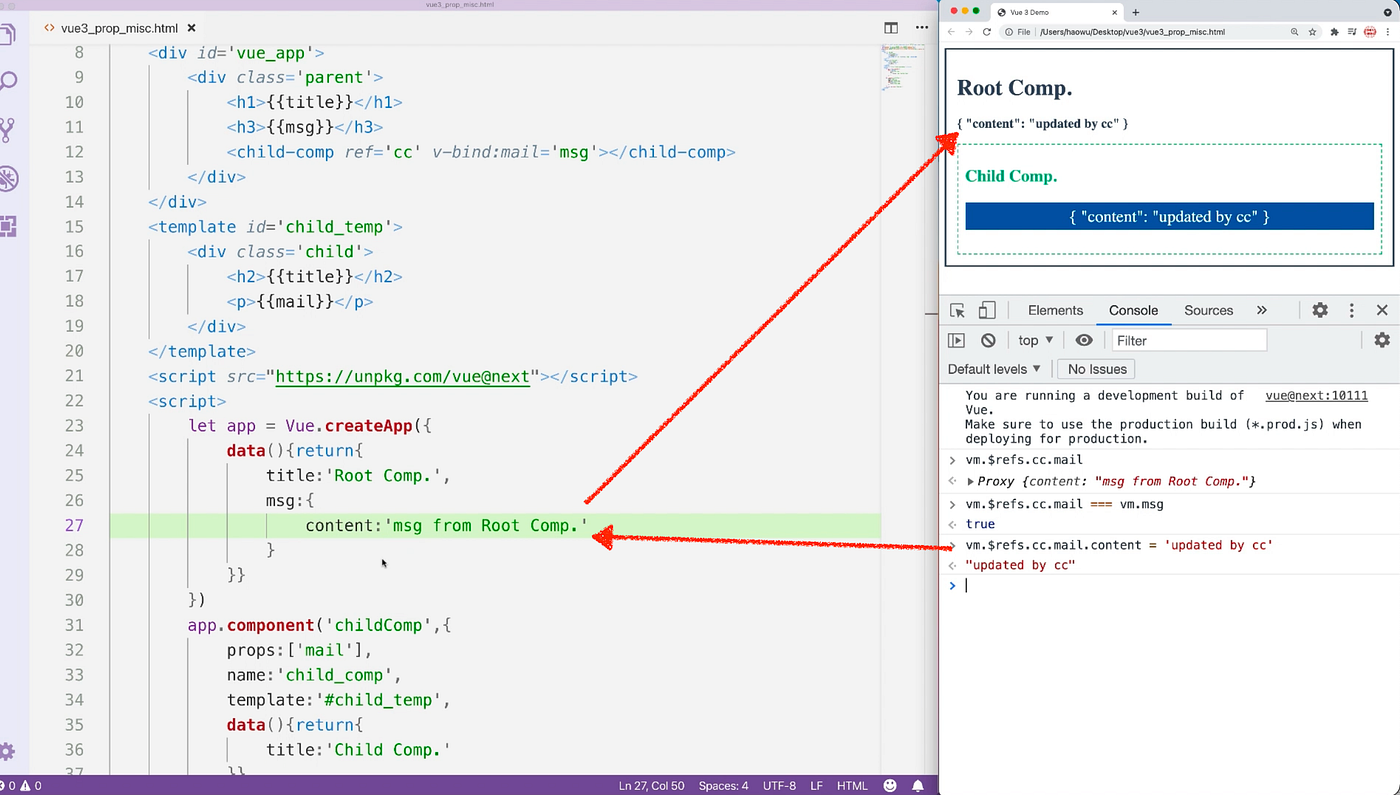Close the DevTools panel
This screenshot has width=1400, height=795.
(1382, 310)
